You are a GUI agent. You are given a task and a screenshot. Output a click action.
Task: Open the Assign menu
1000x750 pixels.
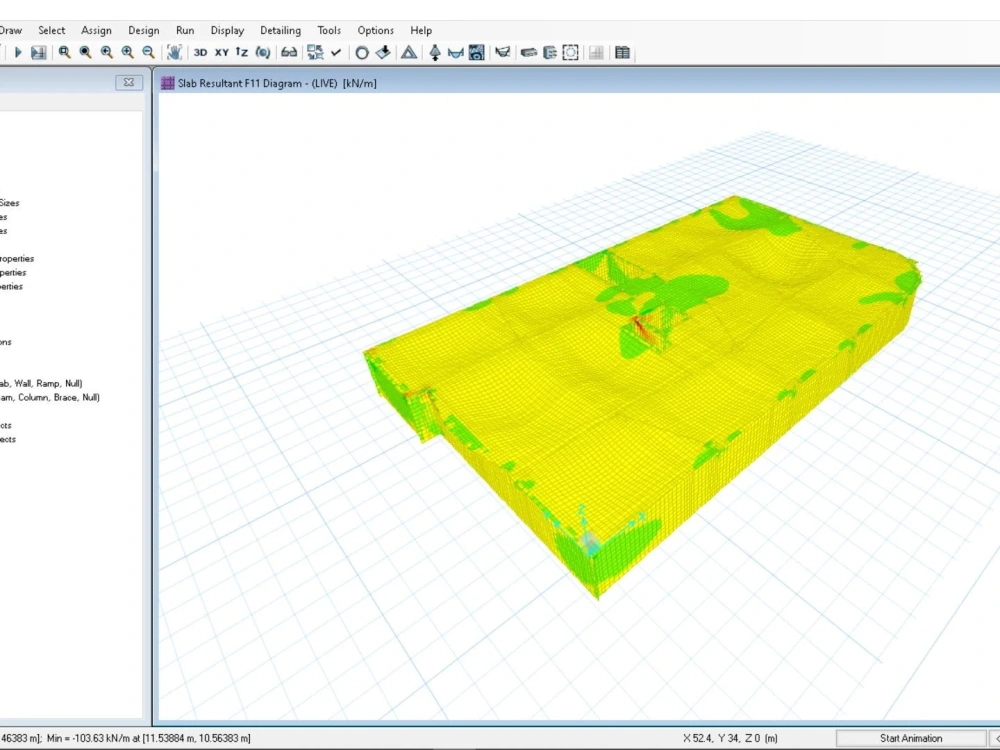pyautogui.click(x=96, y=30)
